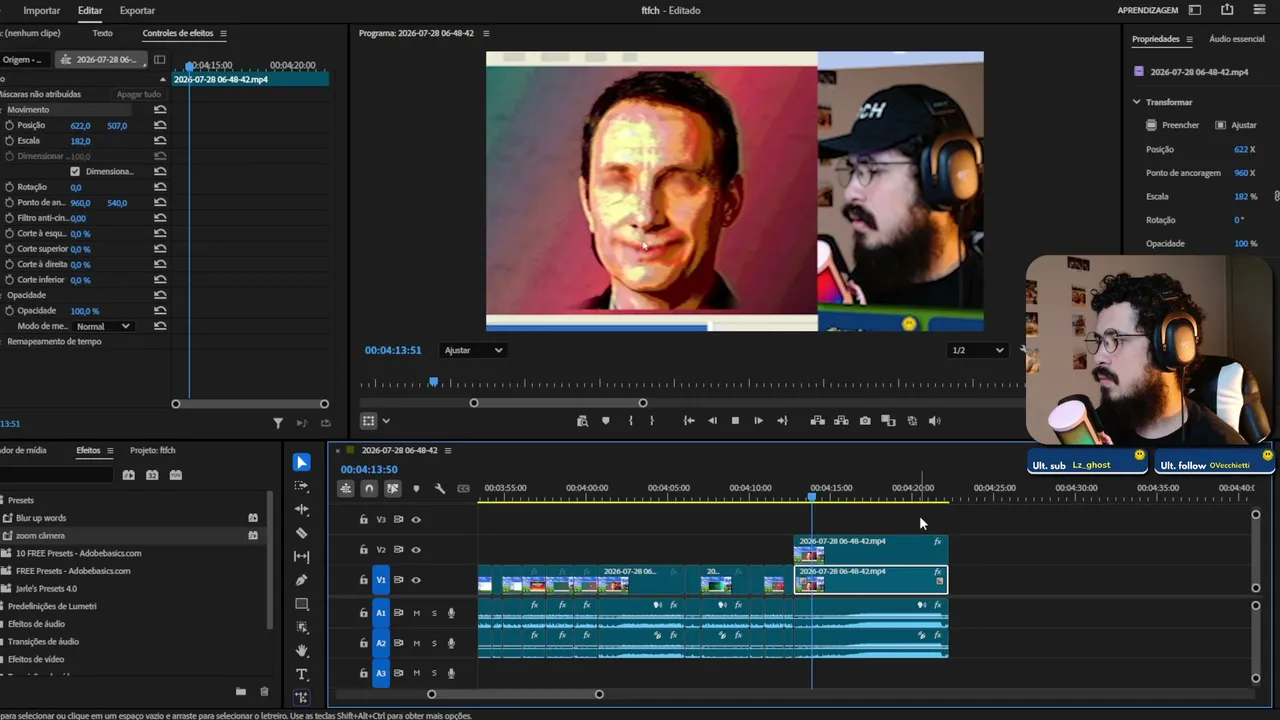The width and height of the screenshot is (1280, 720).
Task: Click the Lift button in Program monitor
Action: [x=817, y=421]
